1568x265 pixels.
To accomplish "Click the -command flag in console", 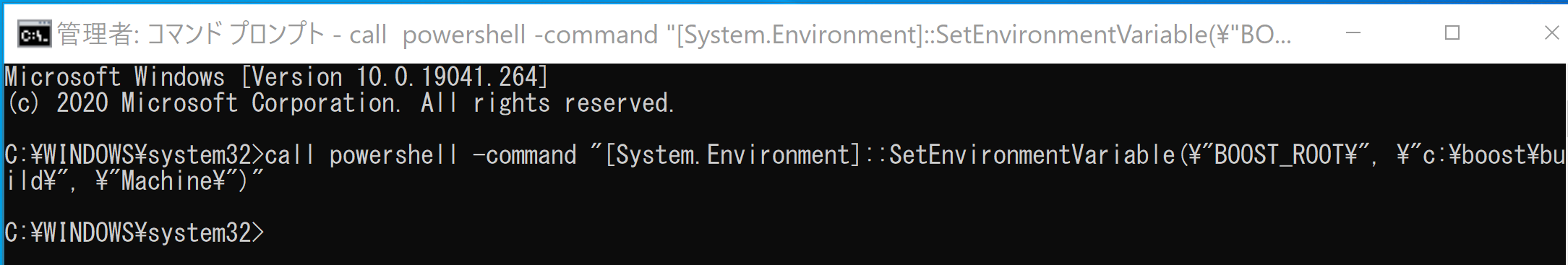I will pyautogui.click(x=524, y=155).
